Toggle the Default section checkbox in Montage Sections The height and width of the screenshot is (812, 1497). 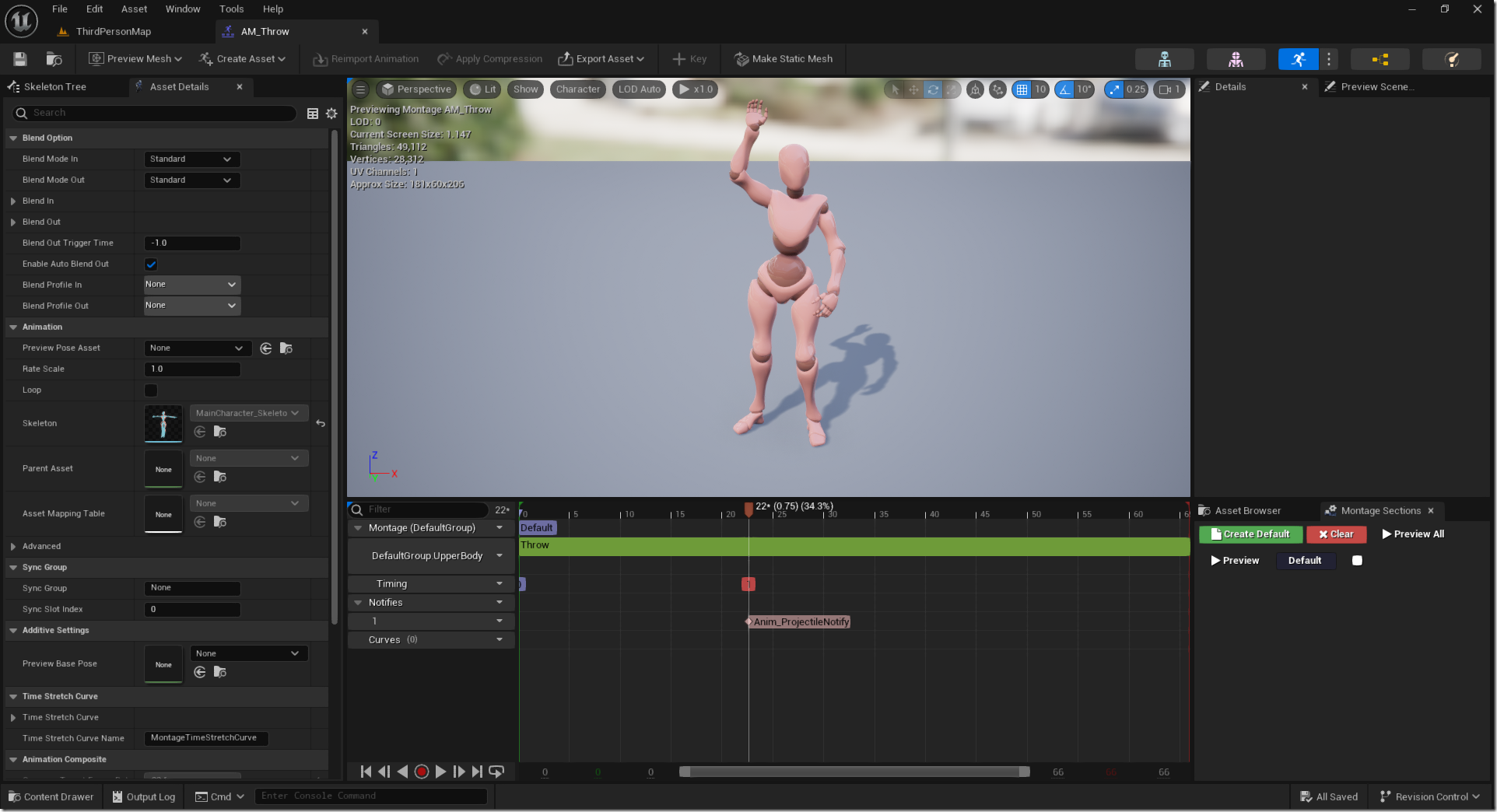click(x=1357, y=561)
